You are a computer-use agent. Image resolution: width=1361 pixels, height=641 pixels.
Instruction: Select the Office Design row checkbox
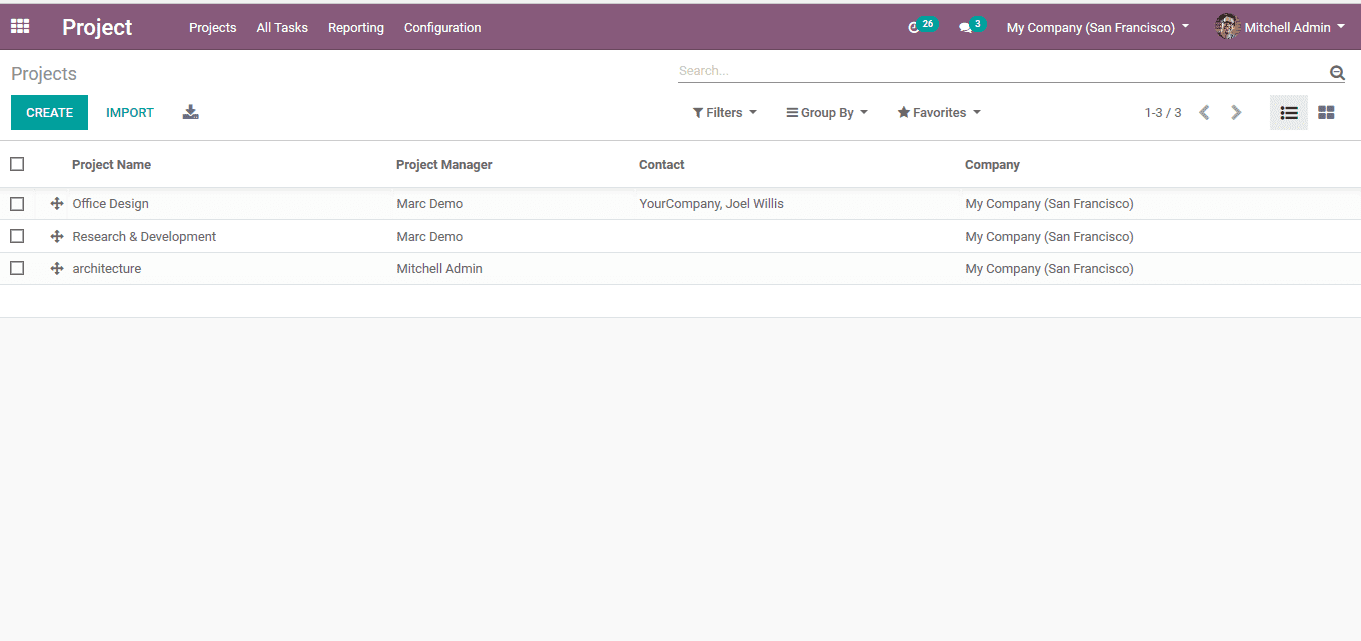point(17,204)
